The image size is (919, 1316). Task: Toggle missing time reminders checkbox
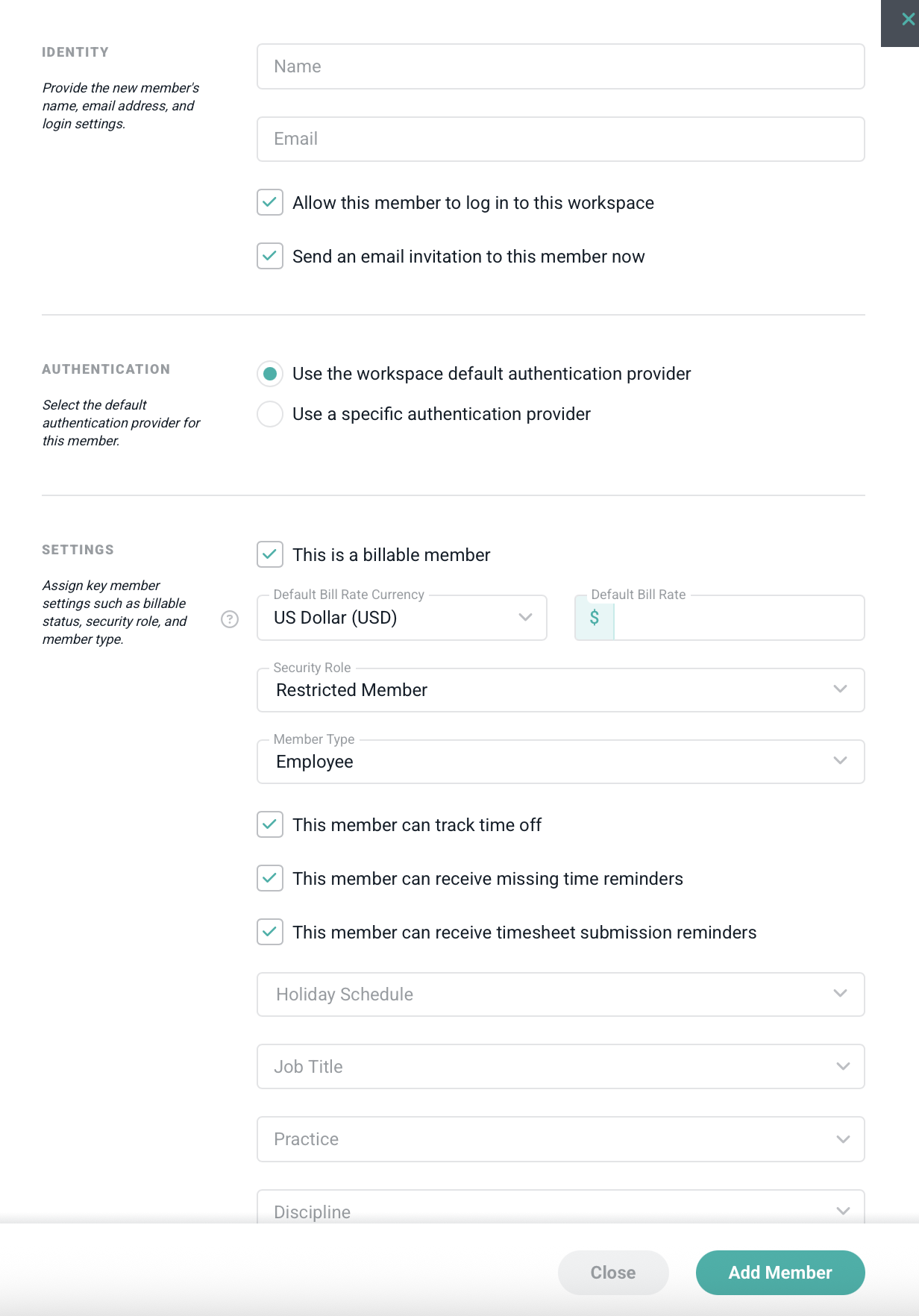point(270,878)
